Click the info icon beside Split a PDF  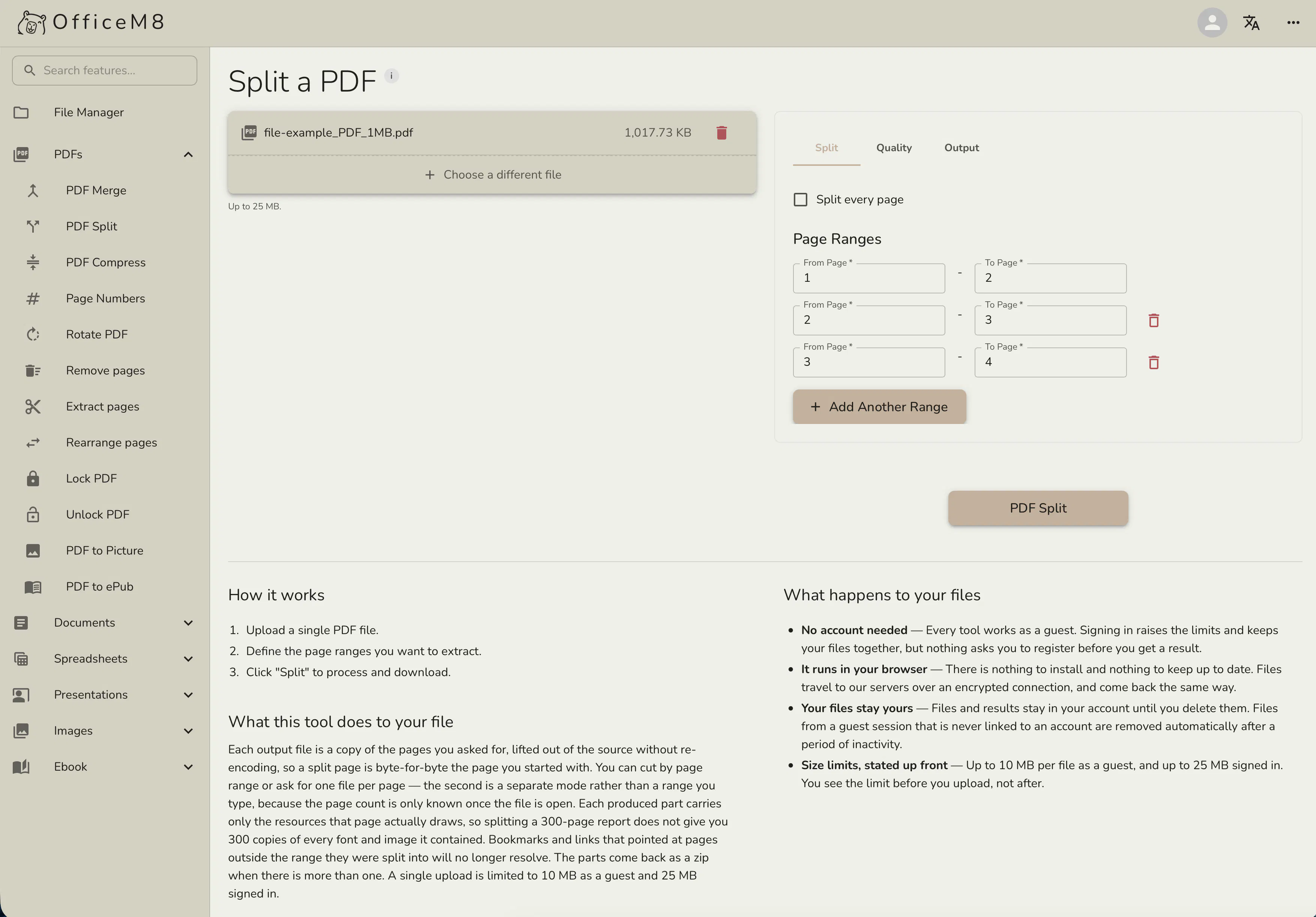(392, 76)
